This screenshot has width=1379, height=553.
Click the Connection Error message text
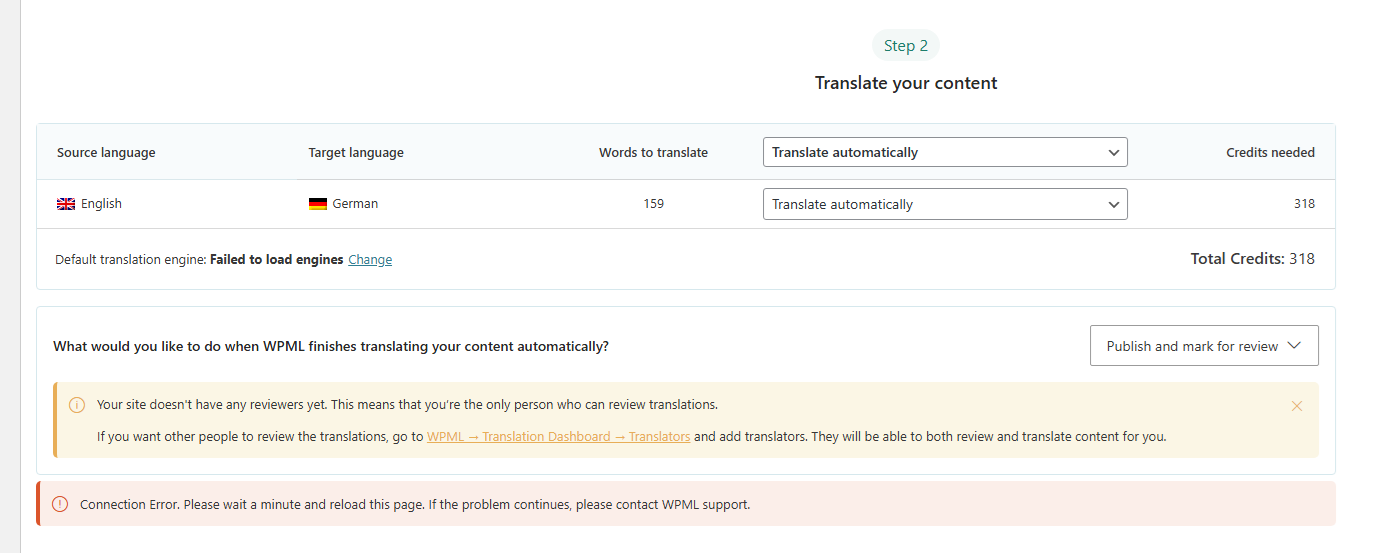(x=415, y=505)
